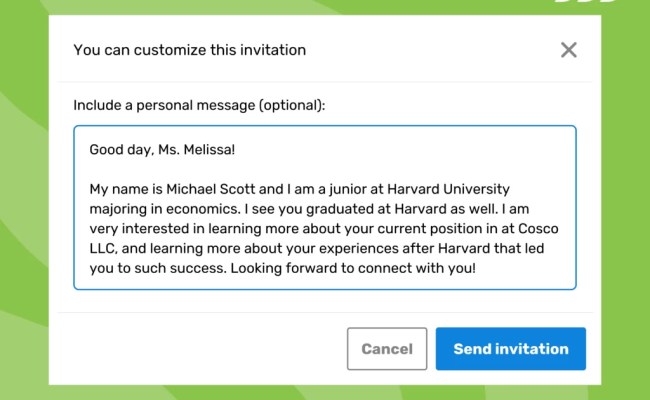650x400 pixels.
Task: Click the Send invitation button
Action: tap(510, 349)
